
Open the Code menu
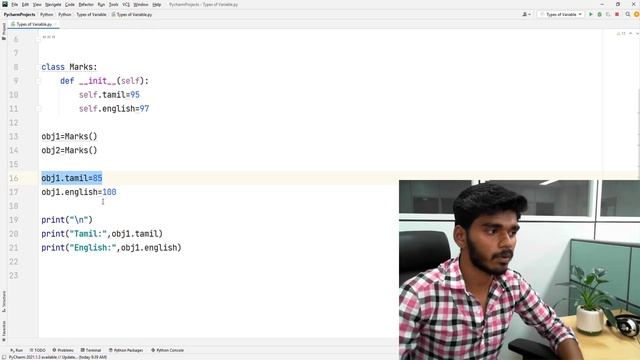tap(70, 4)
